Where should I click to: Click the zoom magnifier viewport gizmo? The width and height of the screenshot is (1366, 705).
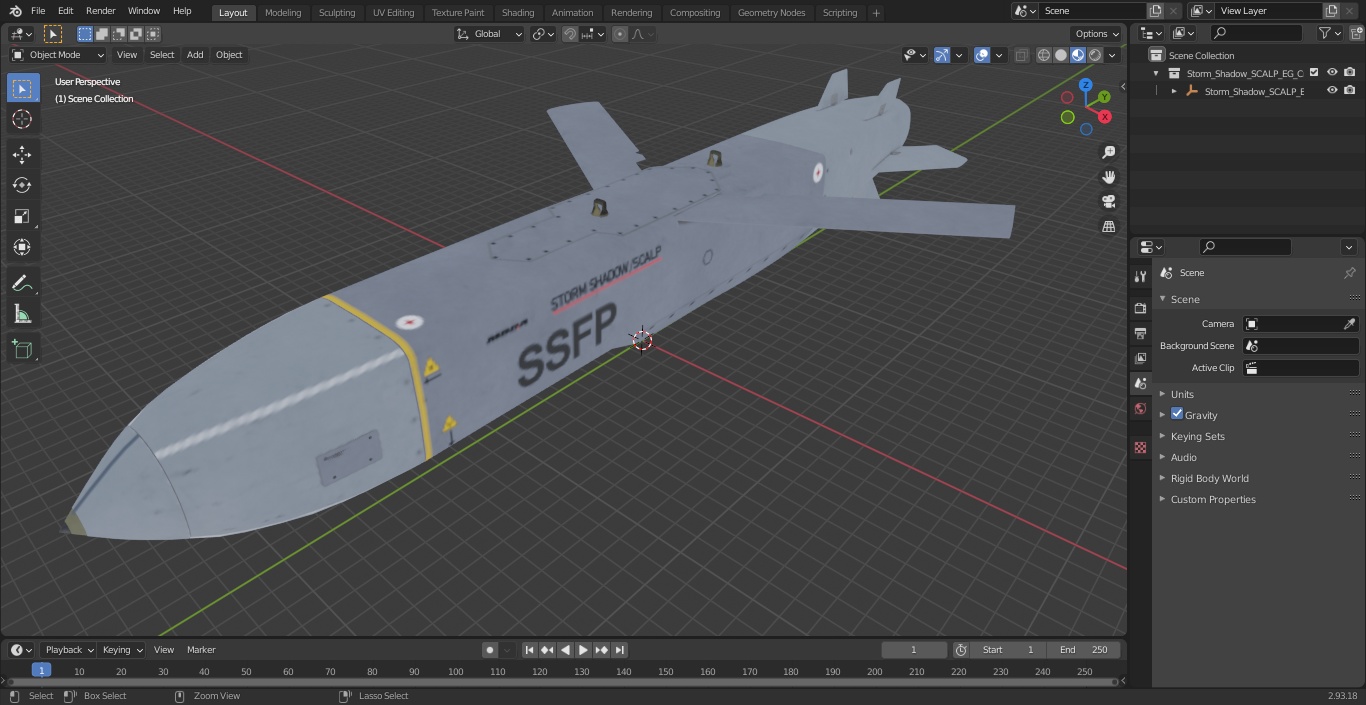(x=1108, y=152)
